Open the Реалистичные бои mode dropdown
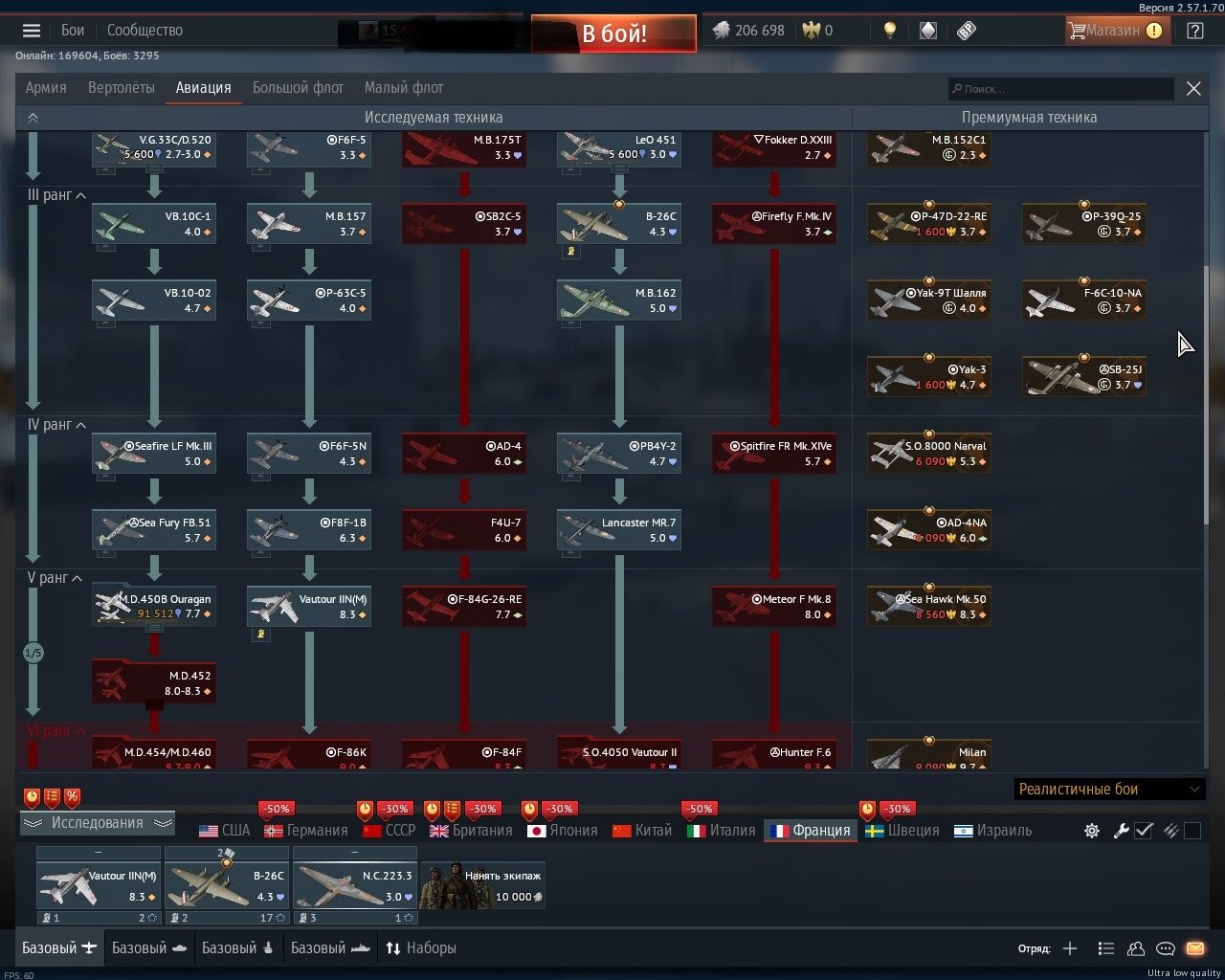Image resolution: width=1225 pixels, height=980 pixels. tap(1109, 790)
